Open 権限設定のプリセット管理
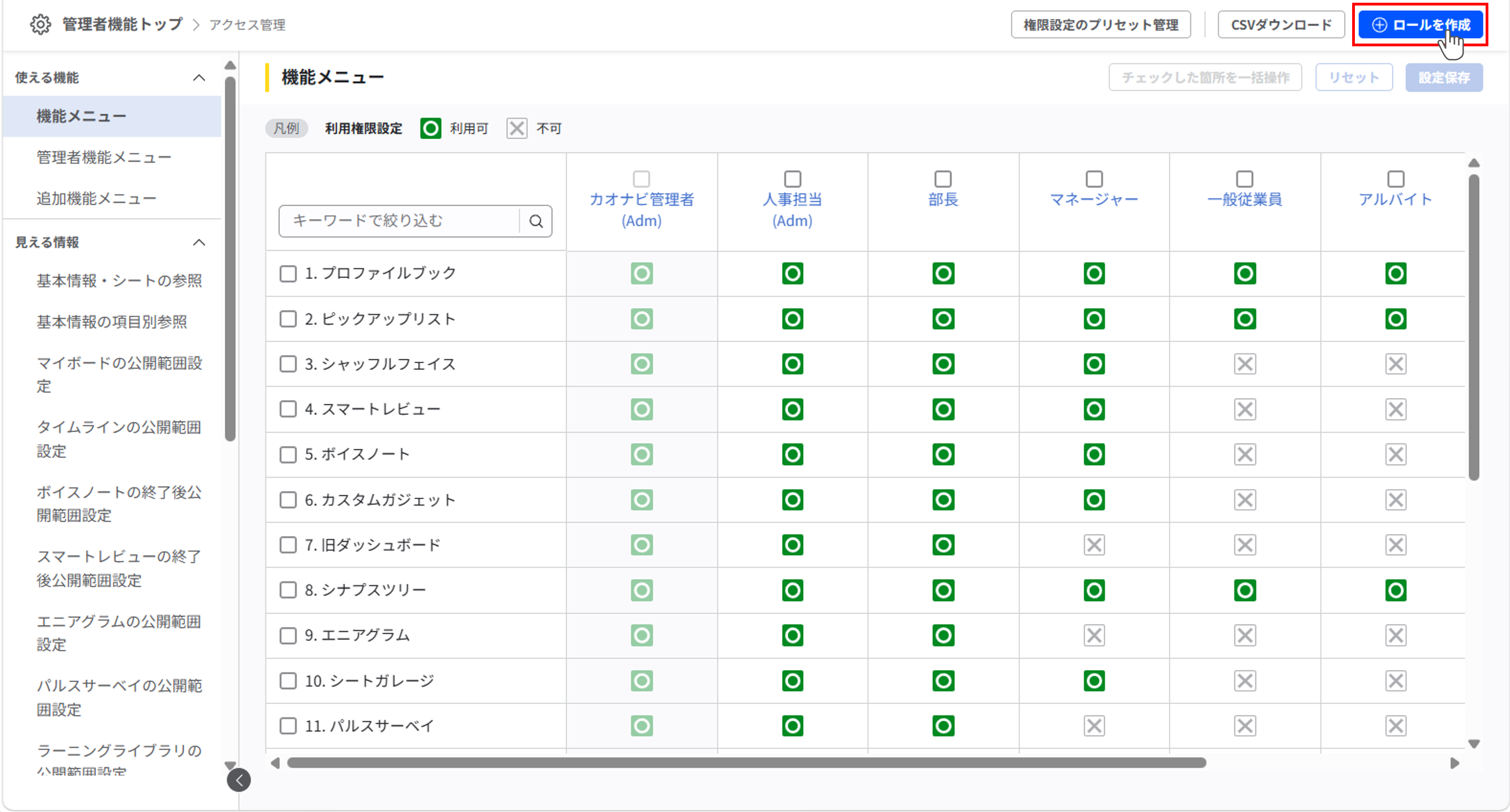This screenshot has height=812, width=1510. (x=1100, y=25)
